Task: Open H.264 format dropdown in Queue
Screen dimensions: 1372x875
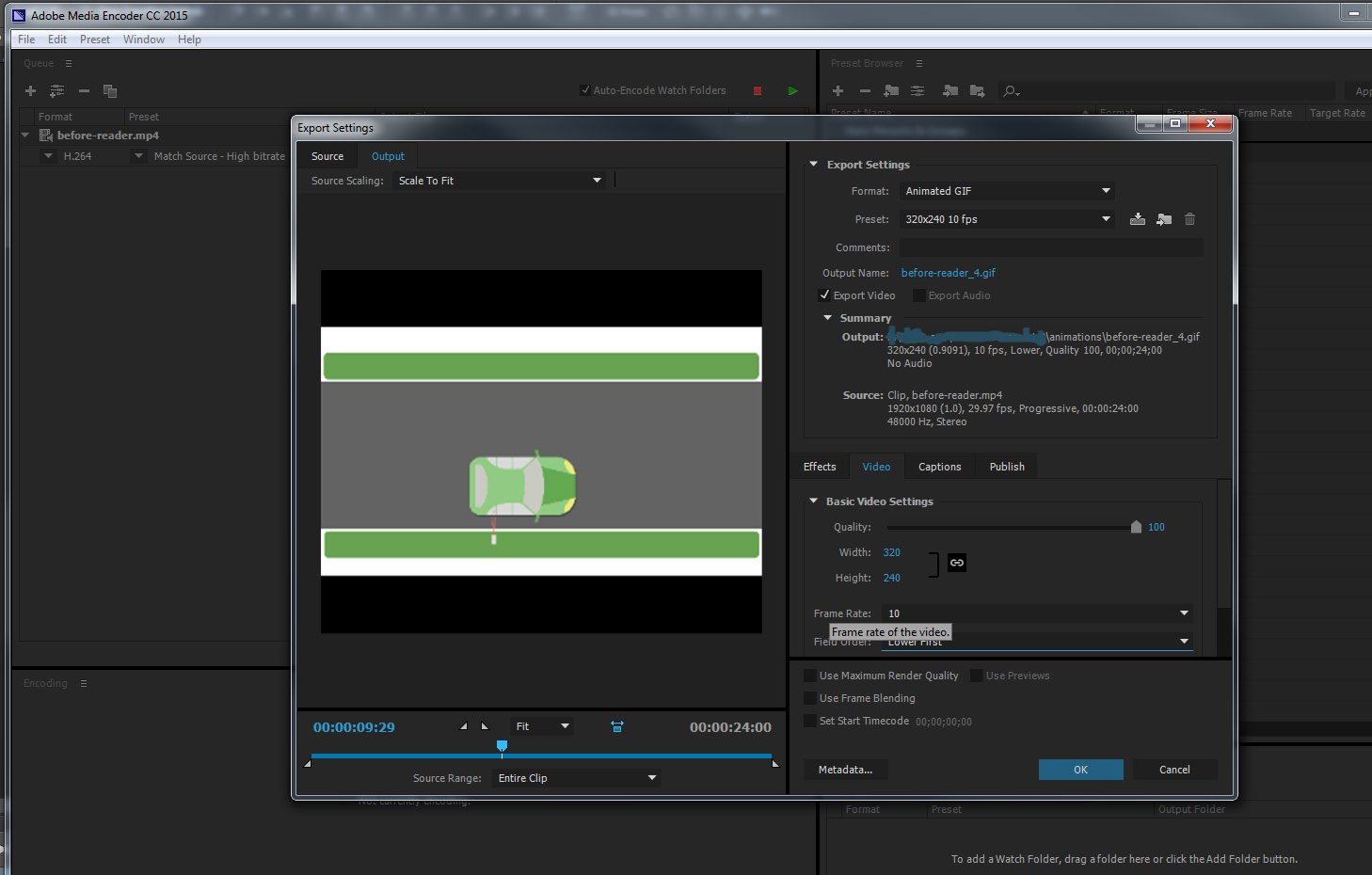Action: pos(48,156)
